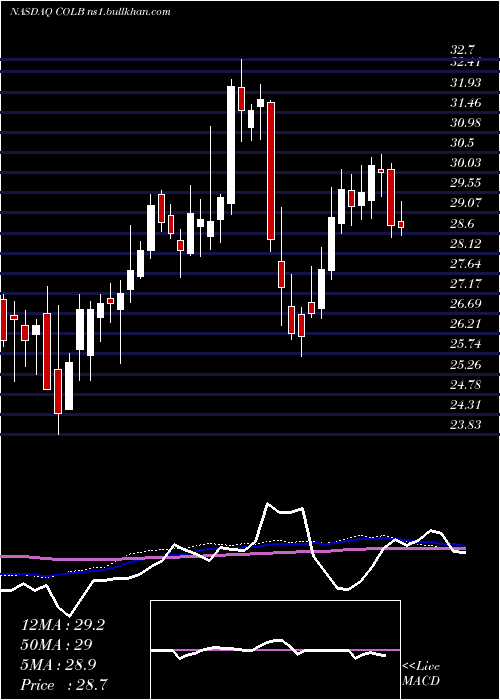Click the 31.46 price level label
The width and height of the screenshot is (500, 700).
(466, 103)
